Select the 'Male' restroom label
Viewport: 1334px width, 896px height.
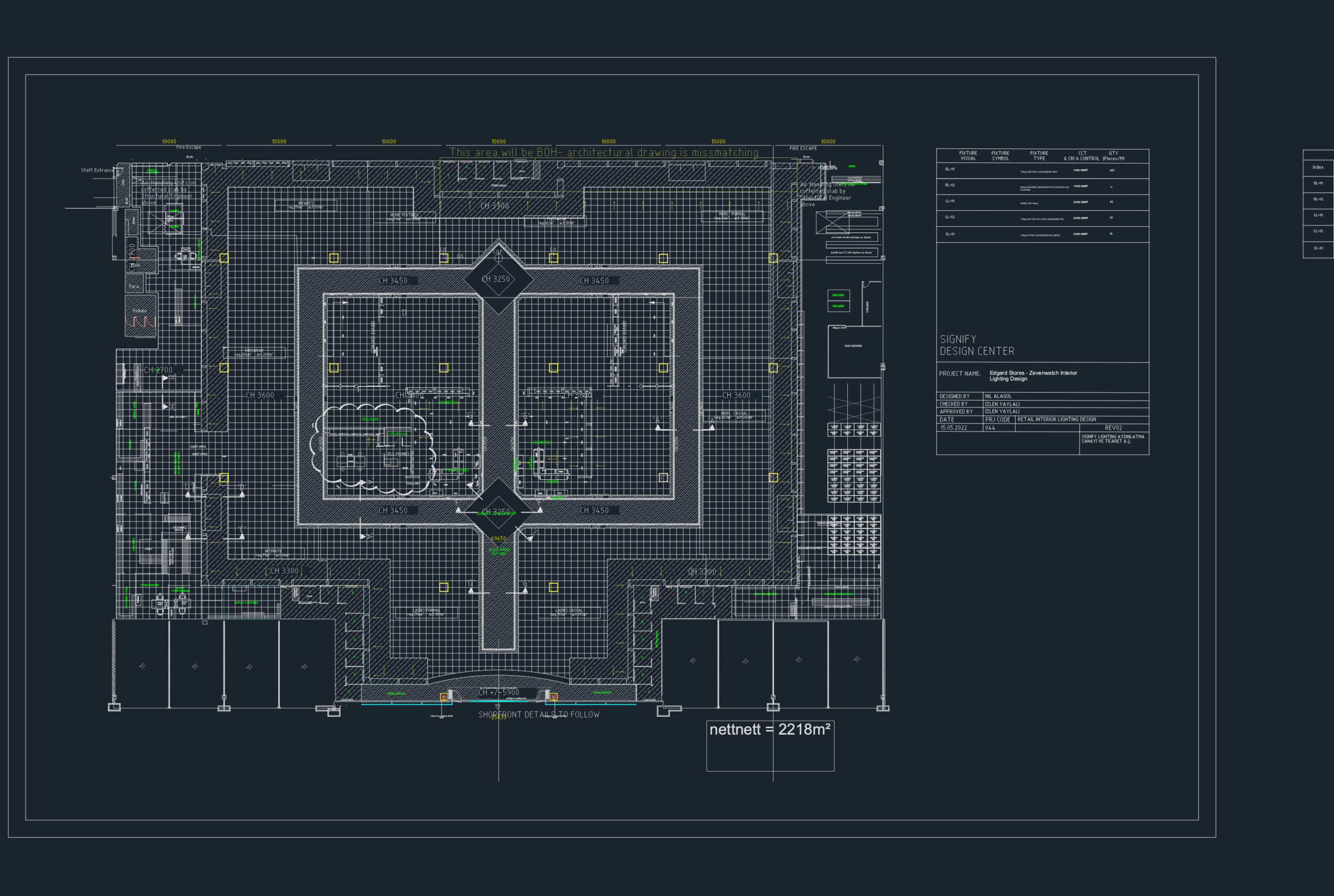click(135, 265)
